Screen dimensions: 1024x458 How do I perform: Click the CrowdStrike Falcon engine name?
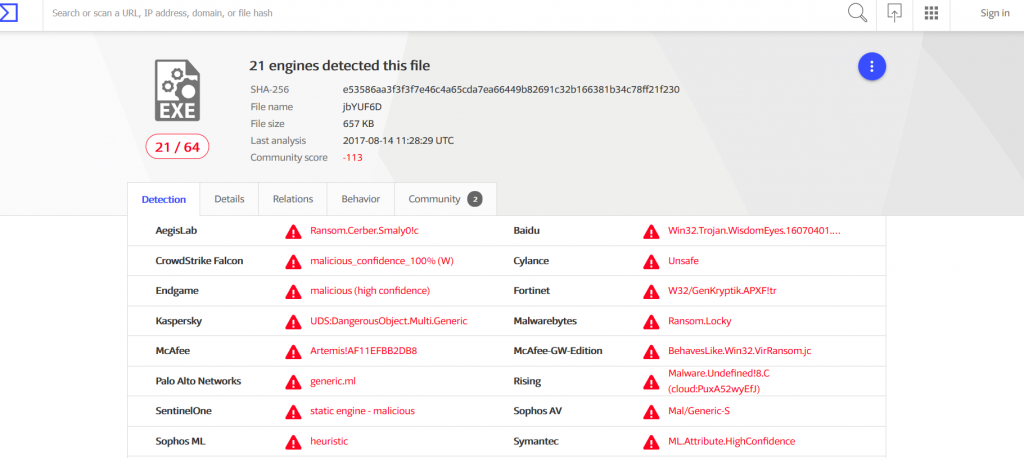coord(199,261)
